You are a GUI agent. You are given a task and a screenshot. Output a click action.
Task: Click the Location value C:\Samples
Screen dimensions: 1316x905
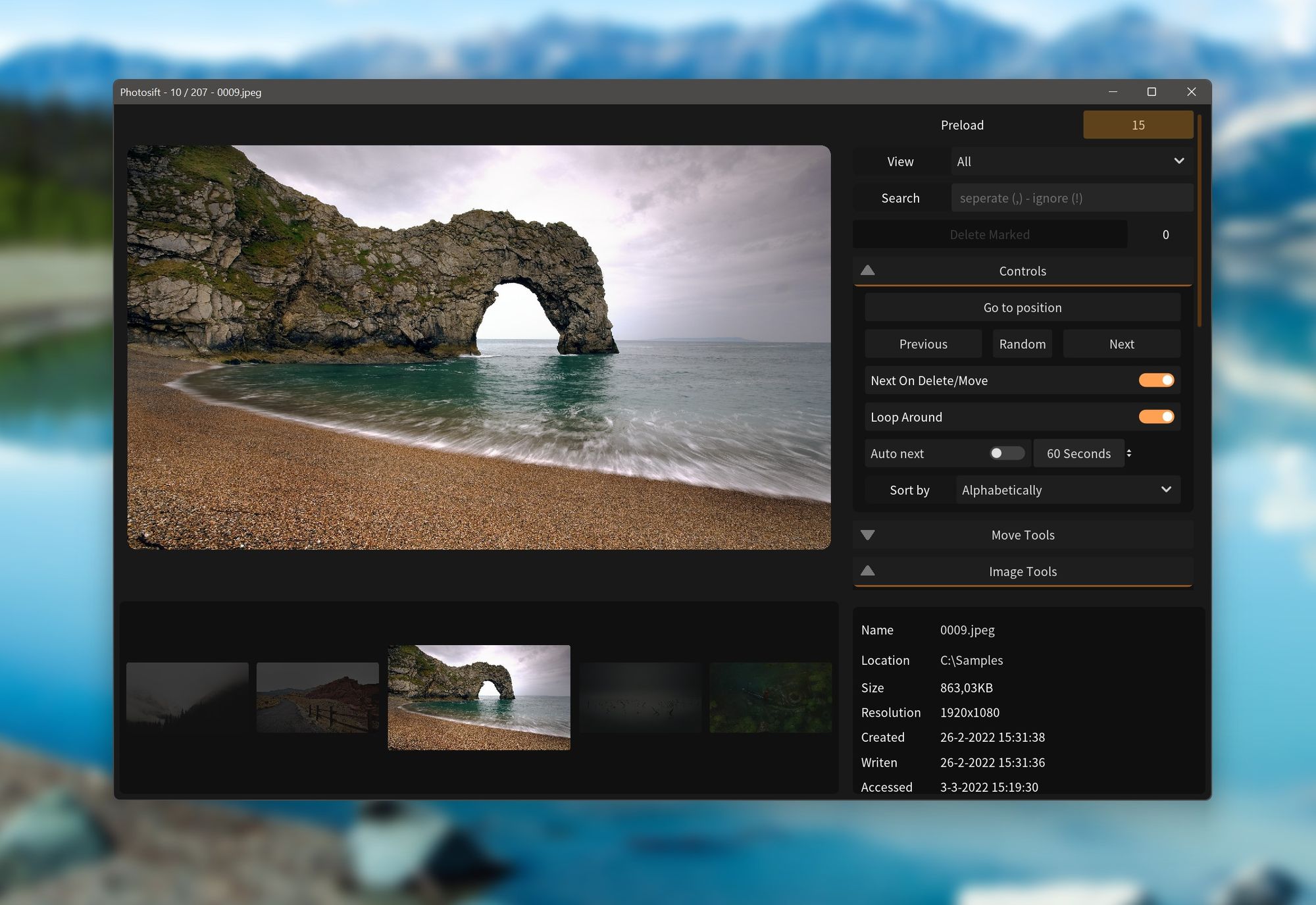pos(971,660)
